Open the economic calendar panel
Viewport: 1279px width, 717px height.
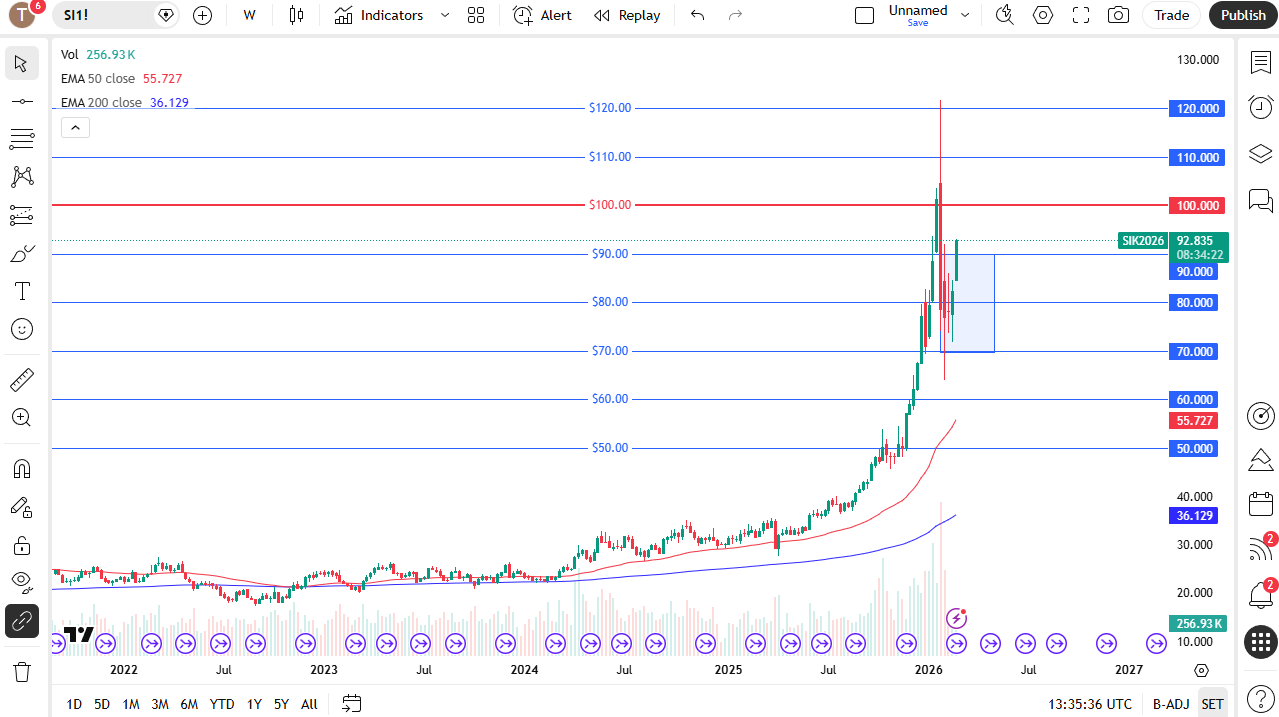(1260, 505)
